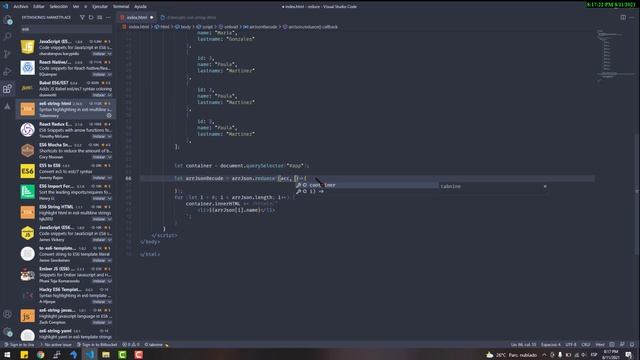Screen dimensions: 640x360
Task: Open the Ayuda menu
Action: click(140, 7)
